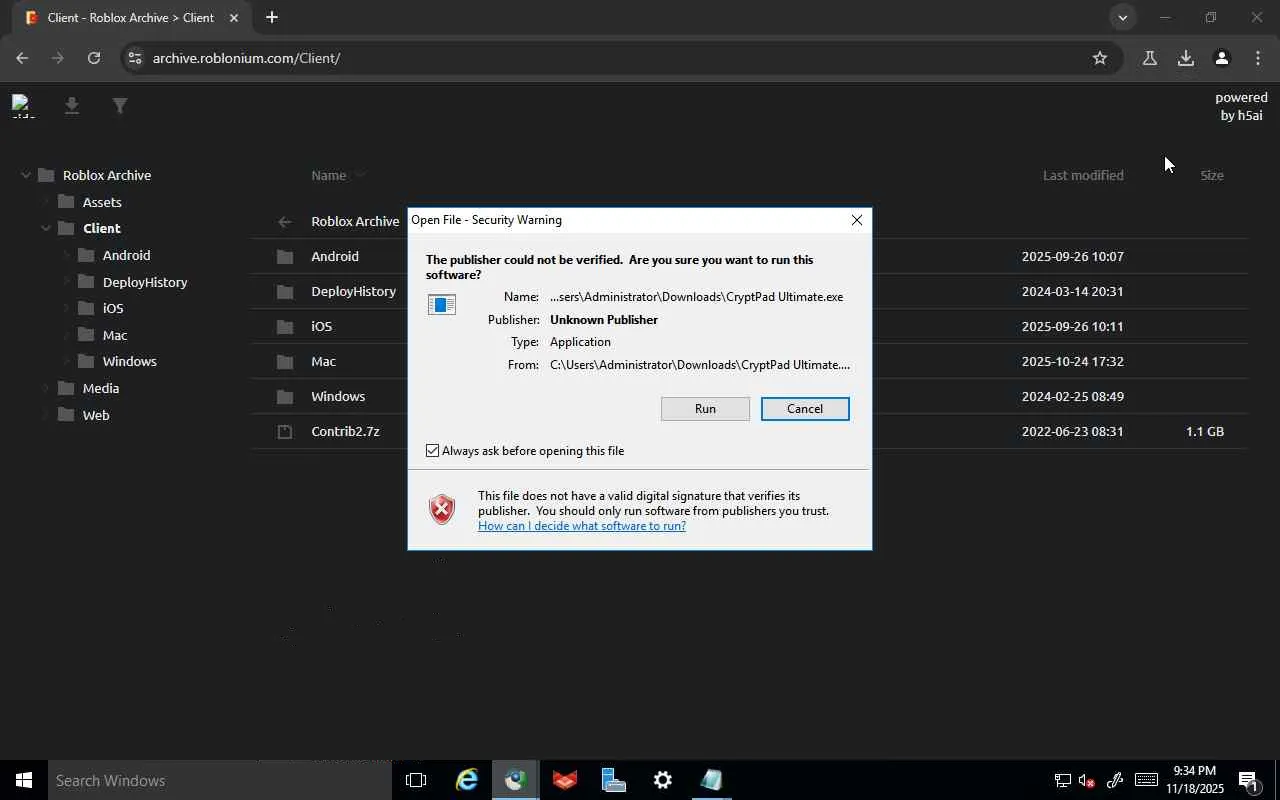Click the h5ai logo icon
This screenshot has width=1280, height=800.
tap(23, 105)
